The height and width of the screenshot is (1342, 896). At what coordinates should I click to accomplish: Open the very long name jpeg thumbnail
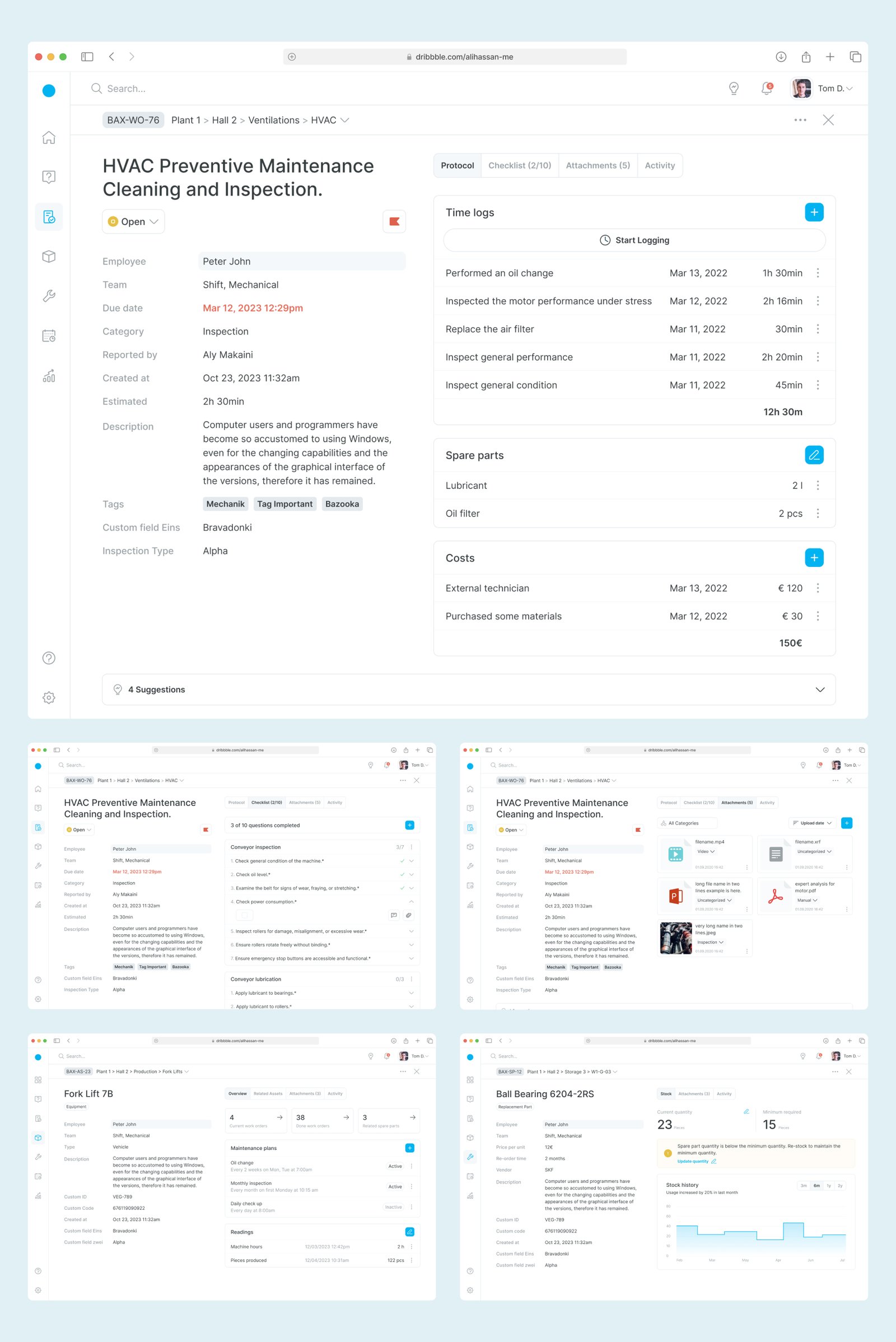[x=675, y=938]
